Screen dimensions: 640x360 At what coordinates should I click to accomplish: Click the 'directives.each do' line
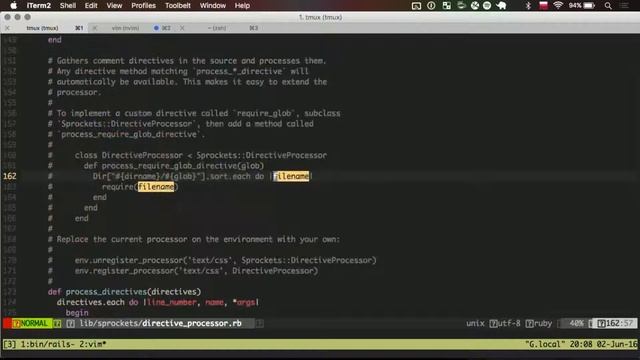[x=158, y=302]
